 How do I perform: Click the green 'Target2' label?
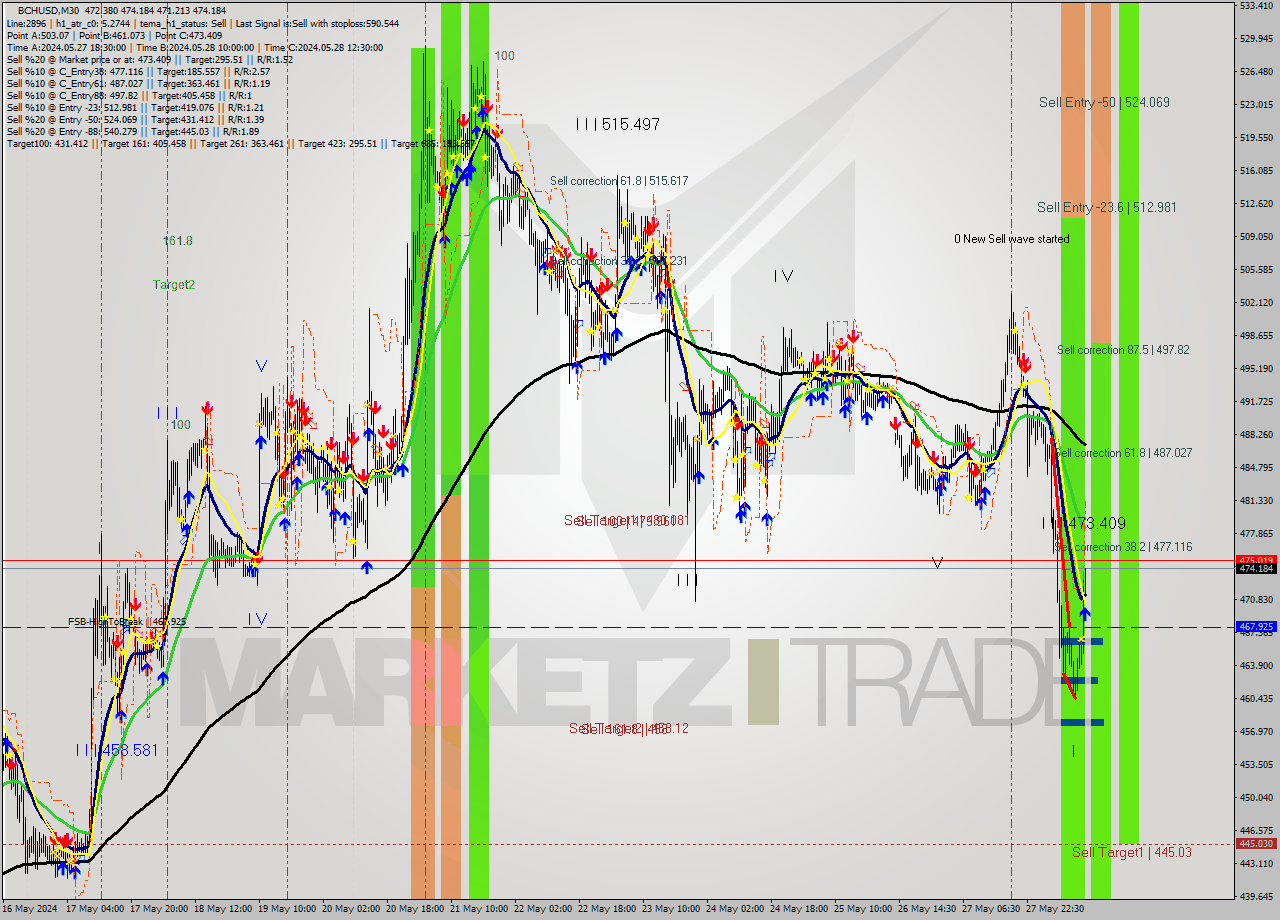pyautogui.click(x=174, y=285)
